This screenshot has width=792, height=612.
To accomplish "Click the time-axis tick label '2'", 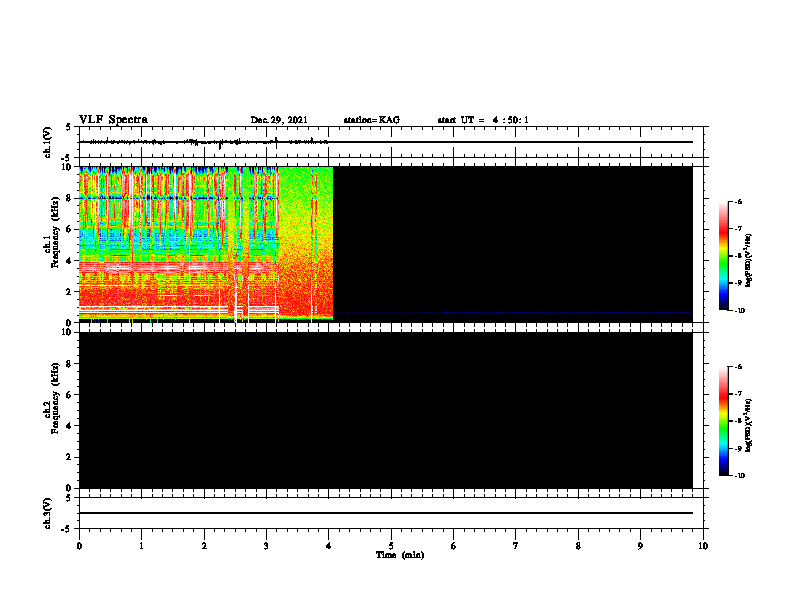I will (x=204, y=546).
